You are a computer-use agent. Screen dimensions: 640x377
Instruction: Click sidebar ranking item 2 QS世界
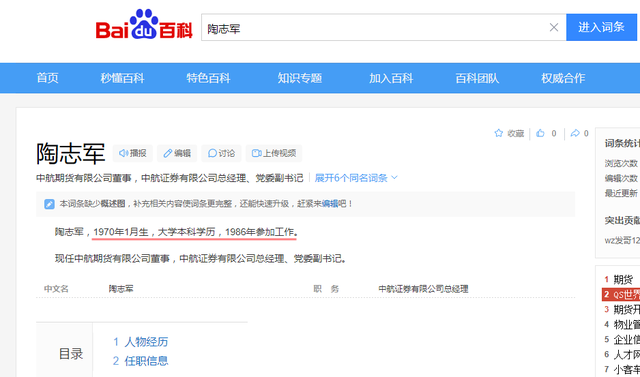click(x=621, y=295)
